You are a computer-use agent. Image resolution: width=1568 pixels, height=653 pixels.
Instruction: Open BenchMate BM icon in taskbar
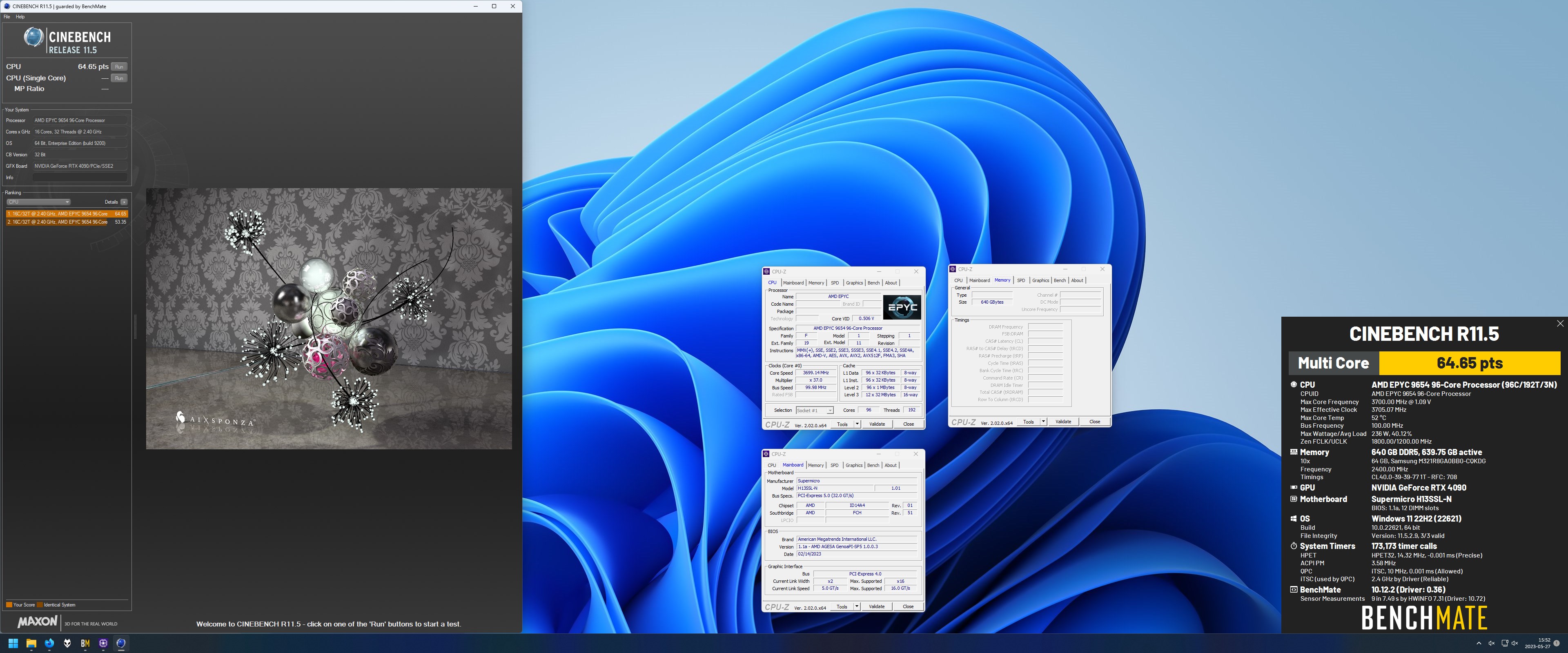pyautogui.click(x=85, y=643)
